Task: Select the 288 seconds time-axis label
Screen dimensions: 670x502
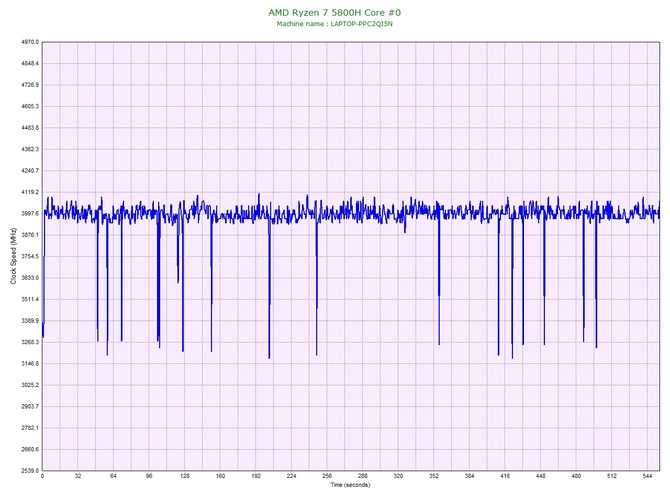Action: 363,476
